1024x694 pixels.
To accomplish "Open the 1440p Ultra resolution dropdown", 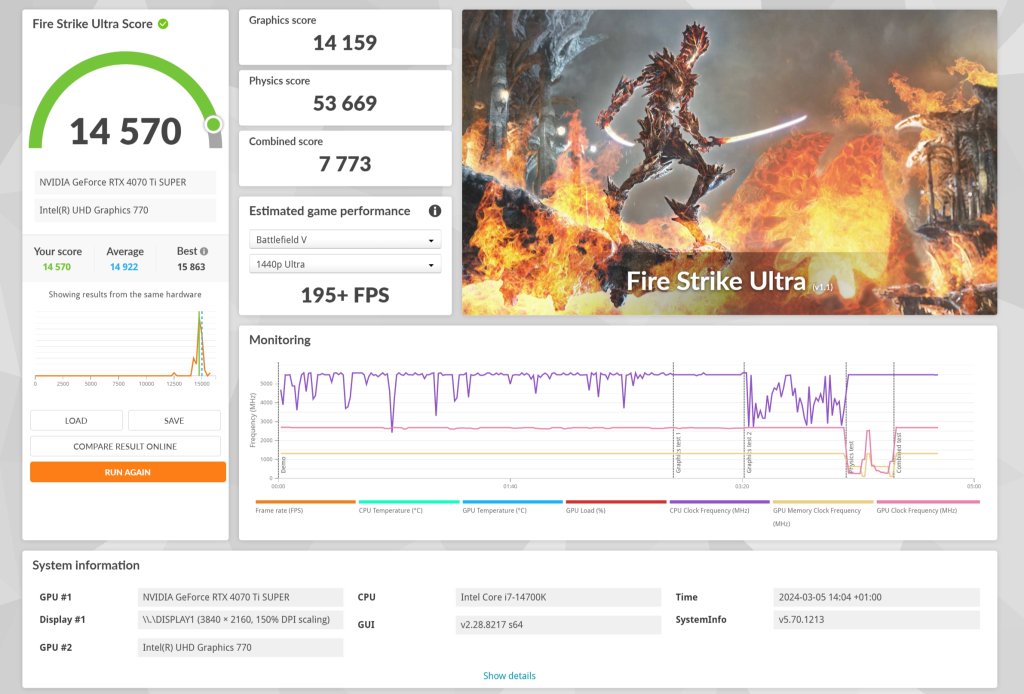I will 345,264.
